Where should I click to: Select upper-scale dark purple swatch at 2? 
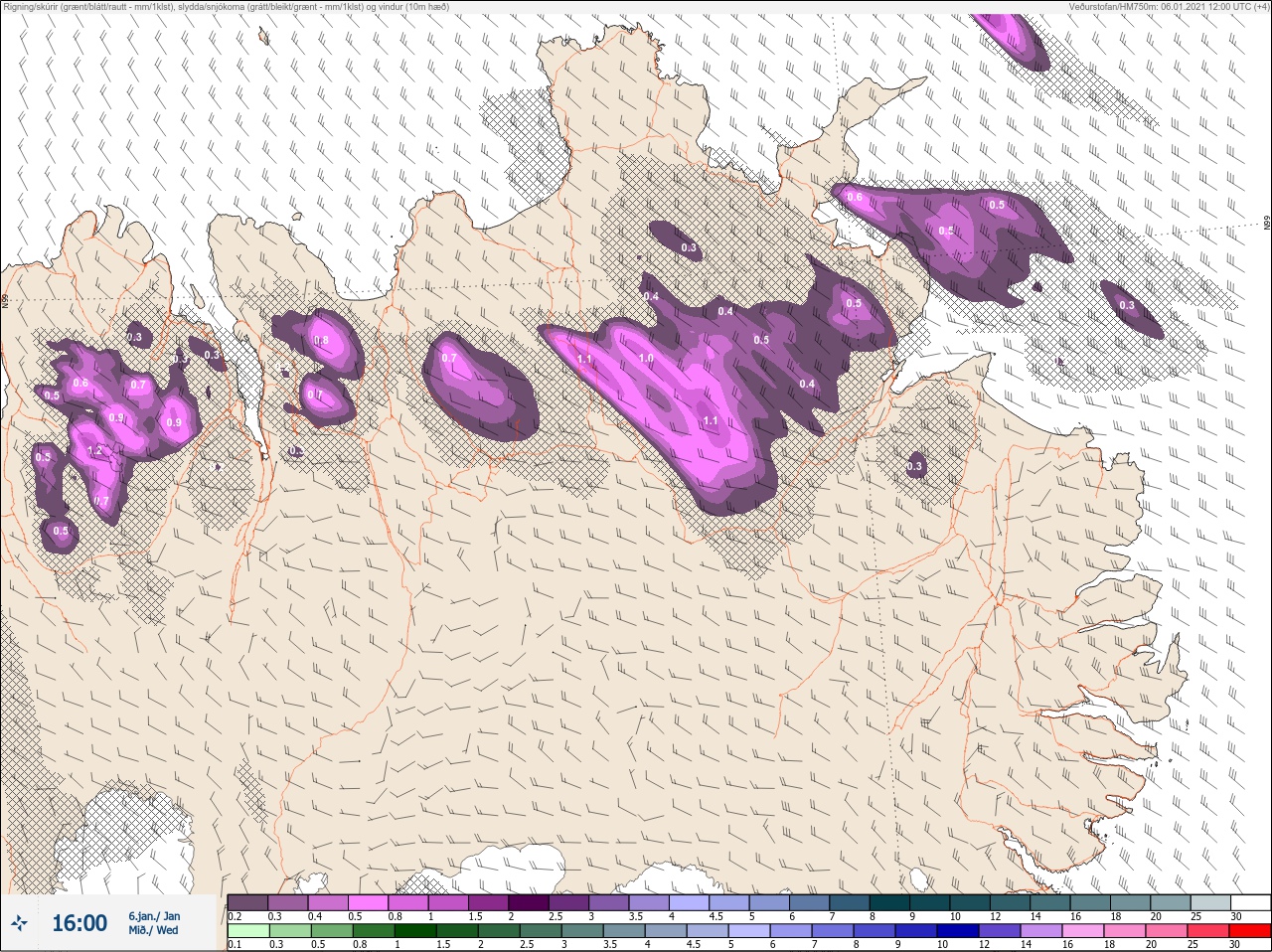click(x=529, y=902)
